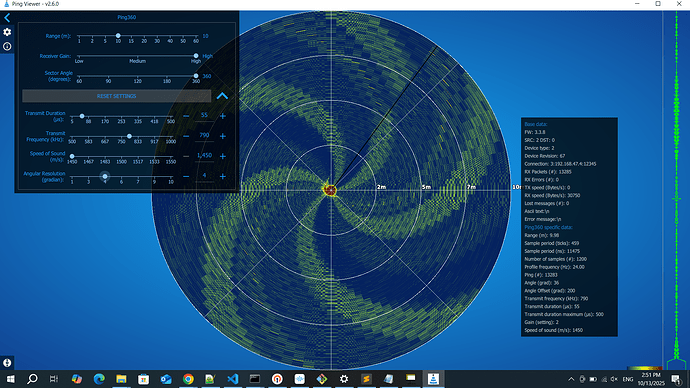690x388 pixels.
Task: Click the 7m range label on sonar
Action: 471,187
